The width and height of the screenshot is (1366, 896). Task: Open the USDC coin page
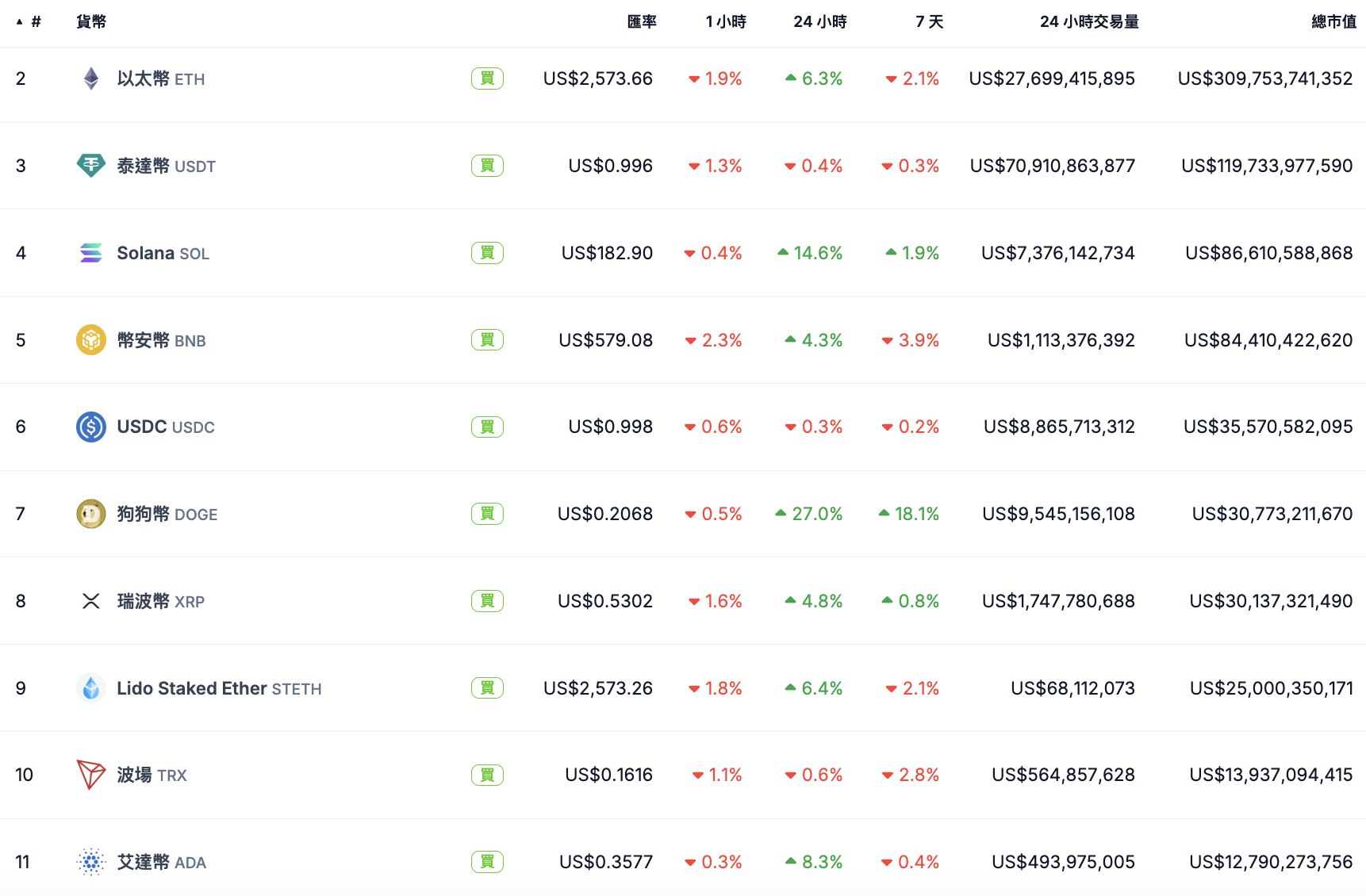tap(166, 427)
